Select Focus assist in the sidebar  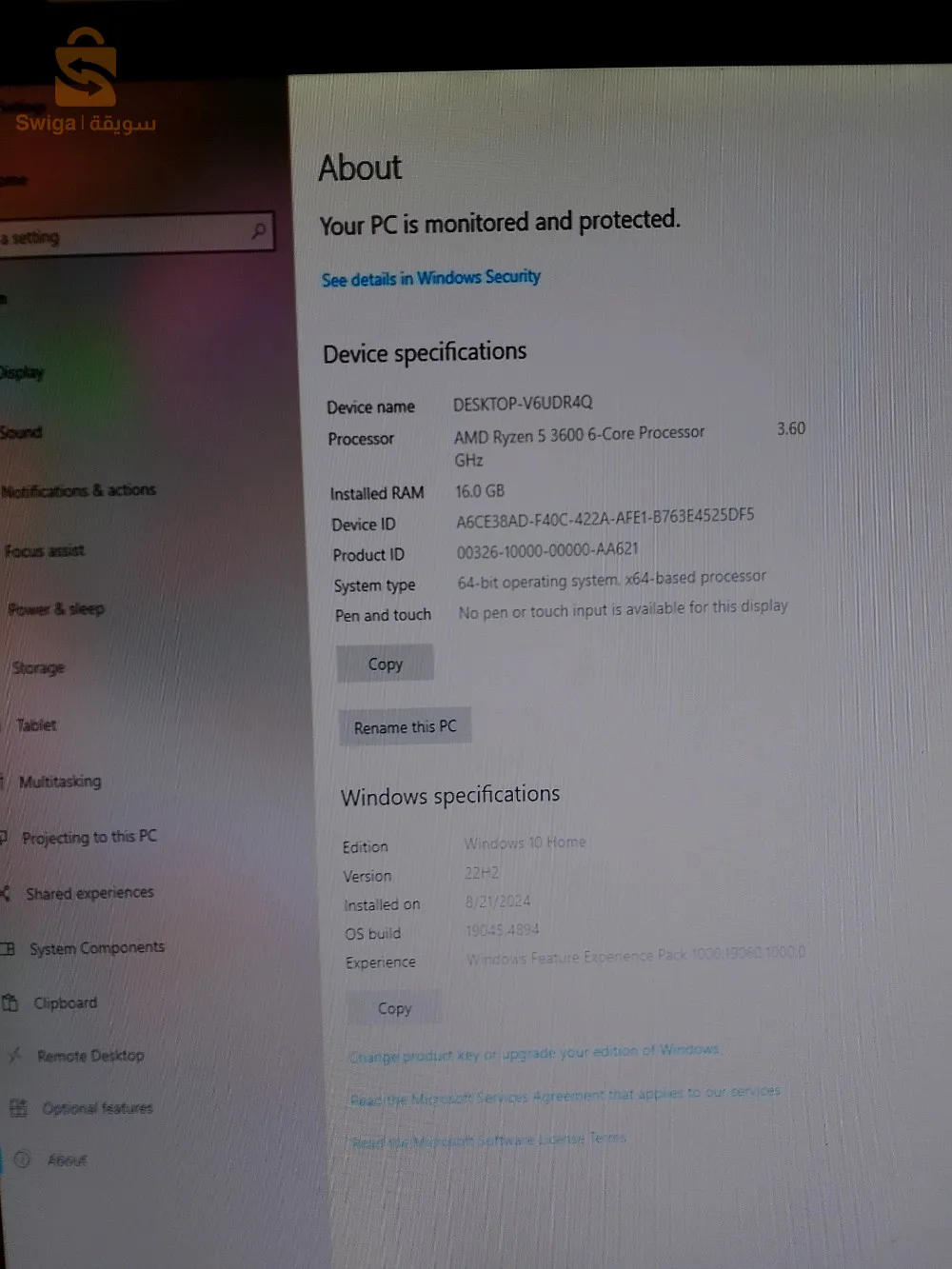pos(44,550)
